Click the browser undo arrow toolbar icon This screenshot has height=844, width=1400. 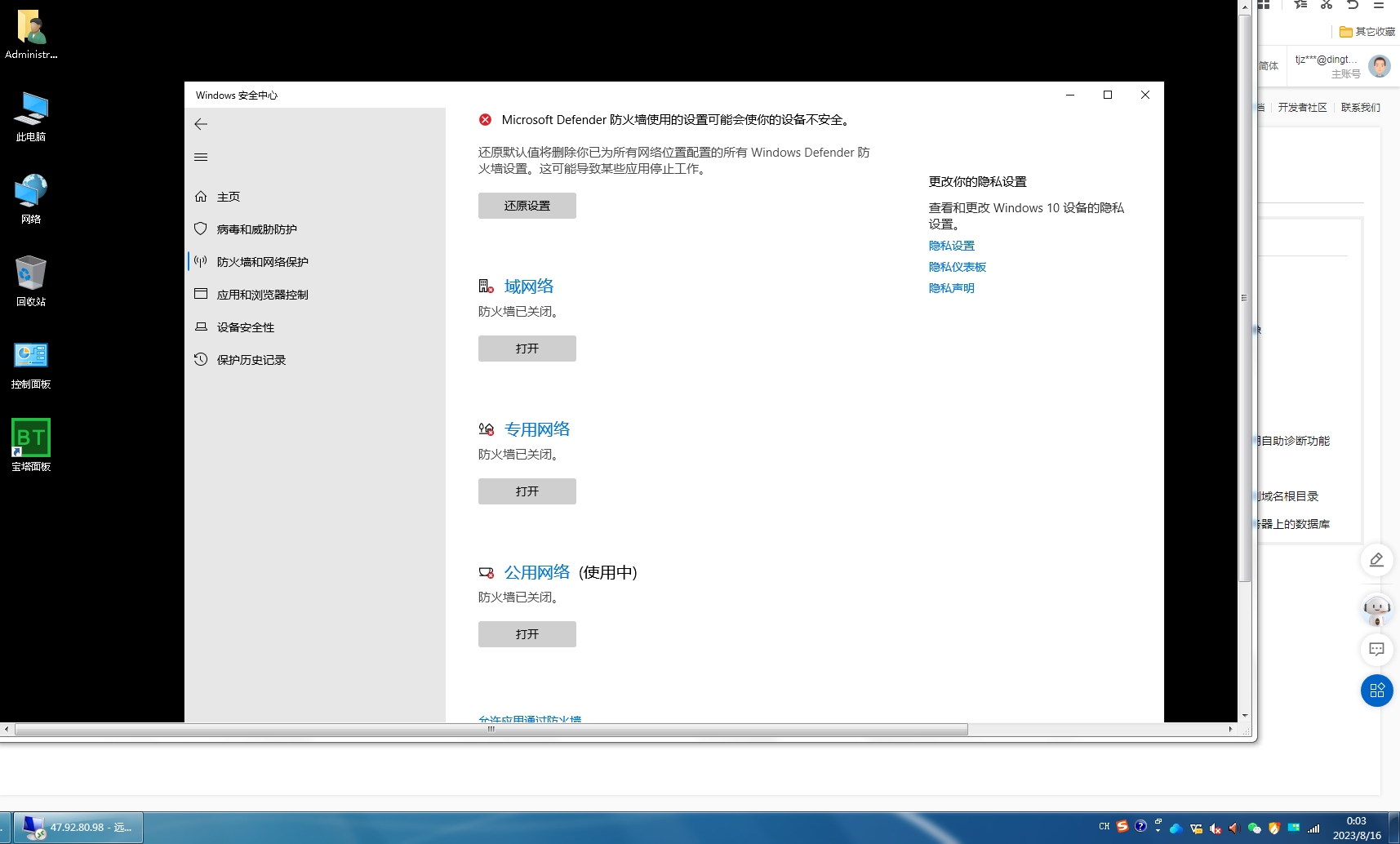(1353, 4)
